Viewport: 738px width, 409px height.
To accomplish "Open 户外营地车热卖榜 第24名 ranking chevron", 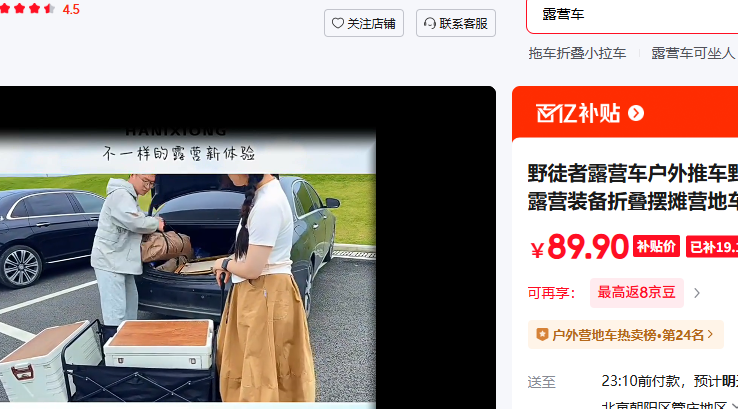I will 710,334.
